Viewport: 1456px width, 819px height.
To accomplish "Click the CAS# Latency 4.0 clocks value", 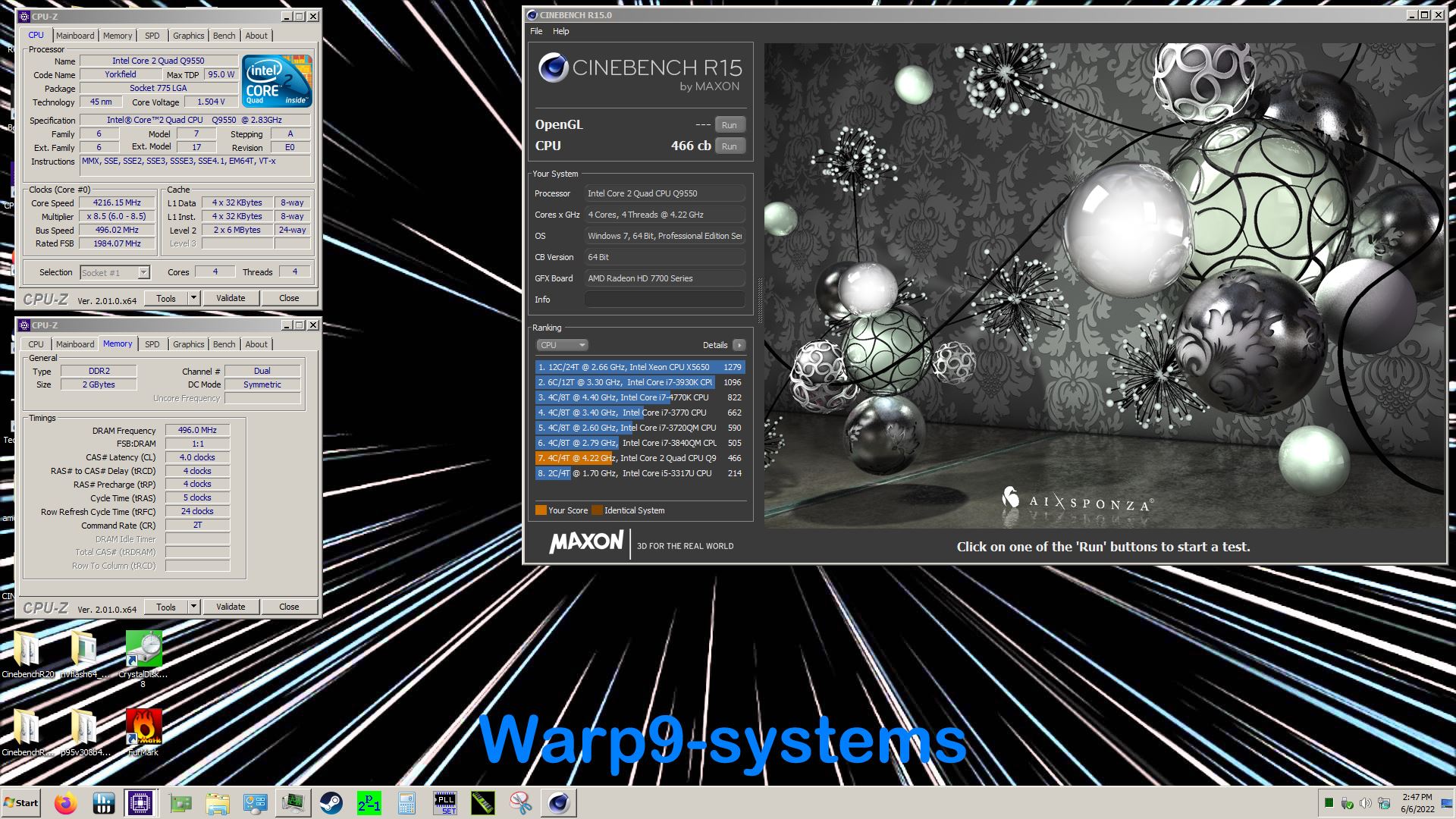I will (x=197, y=457).
